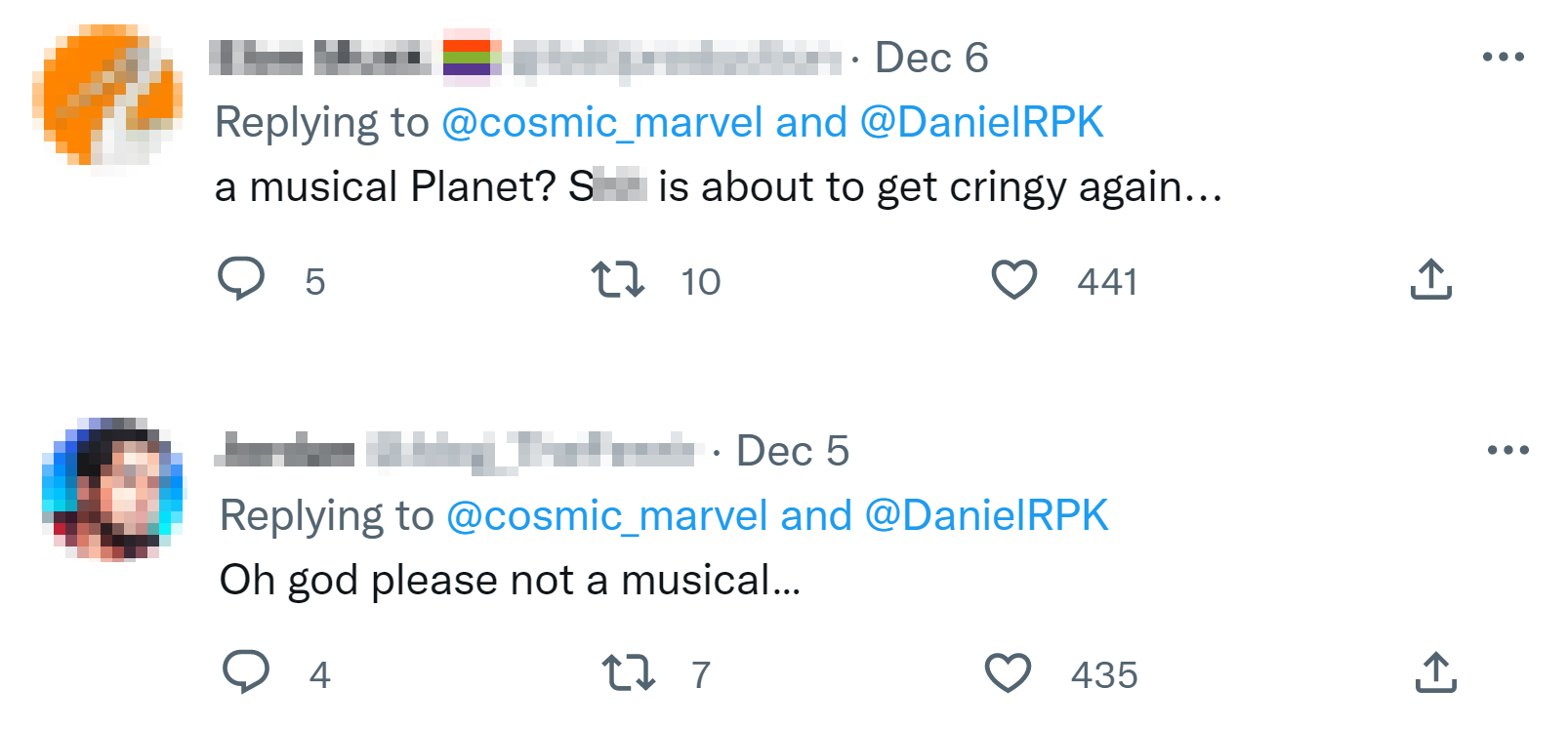Open @DanielRPK mention in the Dec 6 reply
Screen dimensions: 1568x729
click(981, 123)
